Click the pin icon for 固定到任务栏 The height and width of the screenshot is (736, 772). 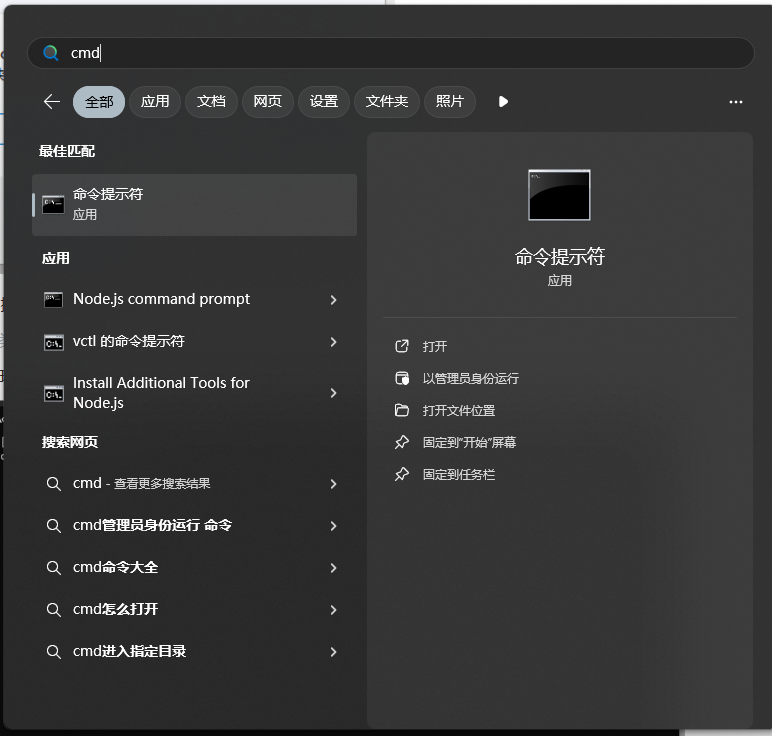pyautogui.click(x=402, y=474)
